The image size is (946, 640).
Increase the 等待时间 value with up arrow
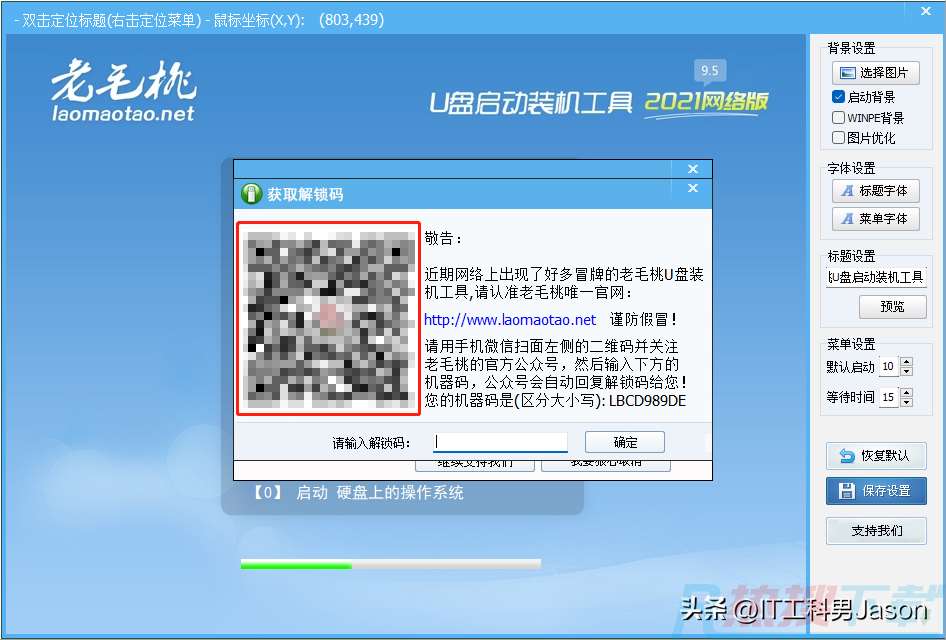pos(906,392)
